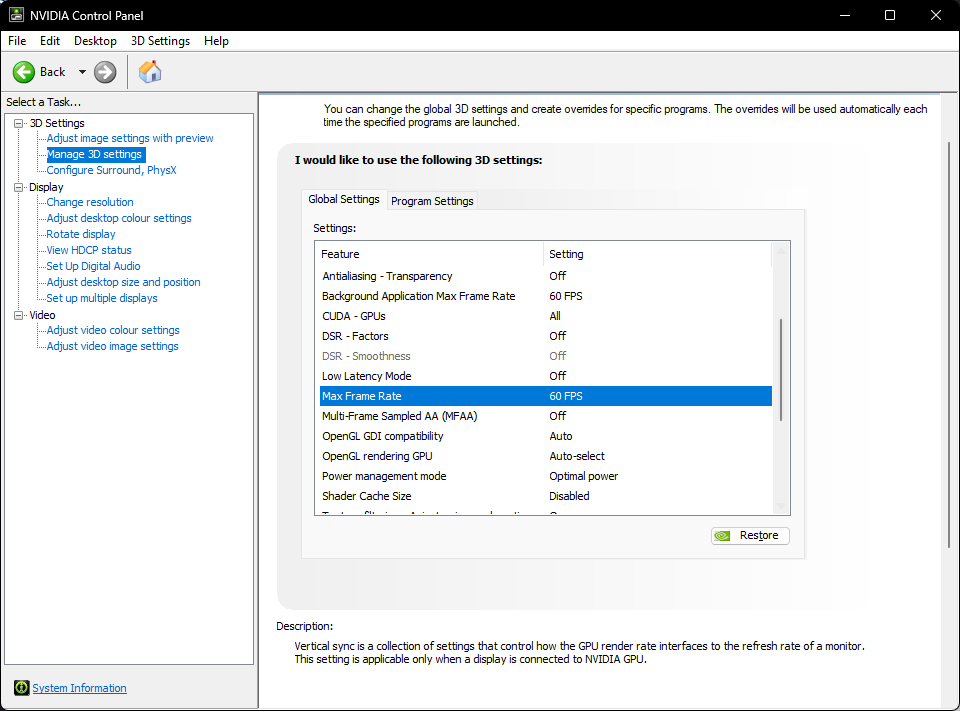Select Background Application Max Frame Rate row
This screenshot has width=960, height=711.
[x=546, y=296]
